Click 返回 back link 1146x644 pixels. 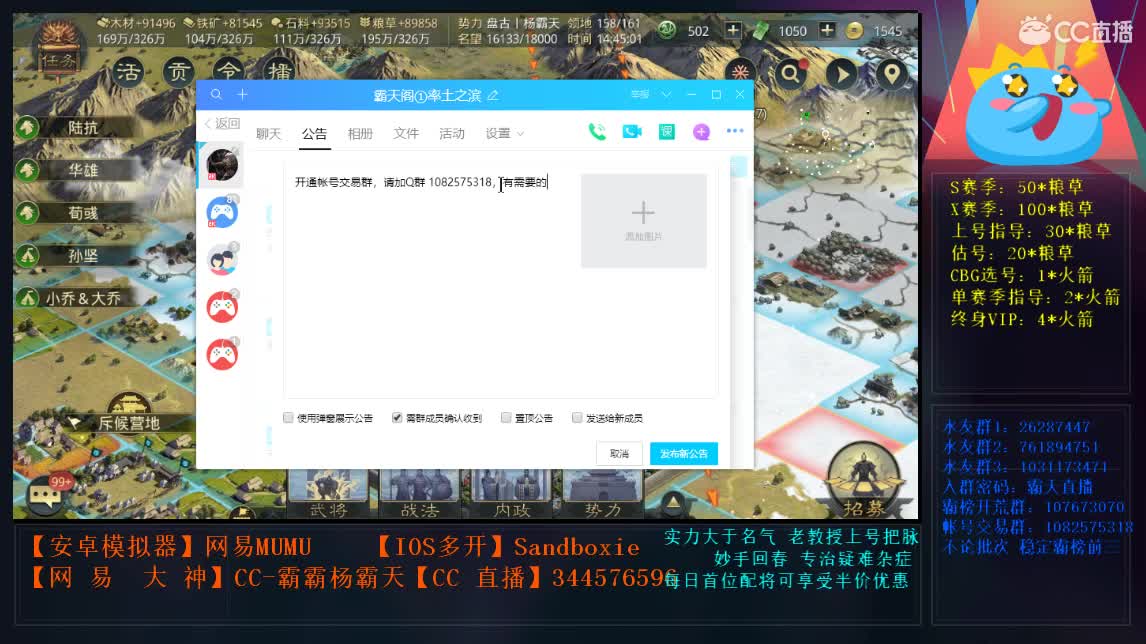coord(222,124)
